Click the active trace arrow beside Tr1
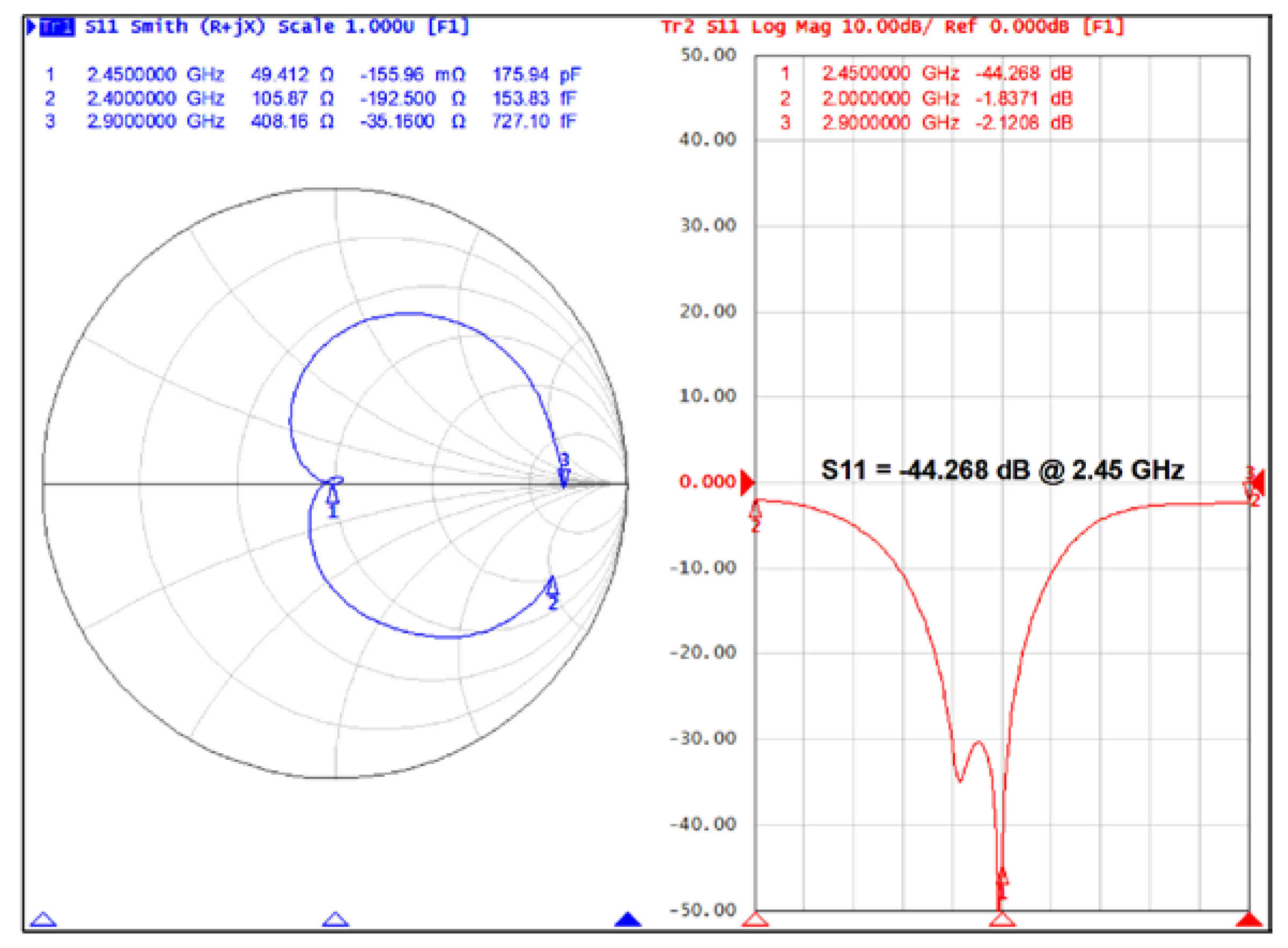This screenshot has height=948, width=1288. 32,27
